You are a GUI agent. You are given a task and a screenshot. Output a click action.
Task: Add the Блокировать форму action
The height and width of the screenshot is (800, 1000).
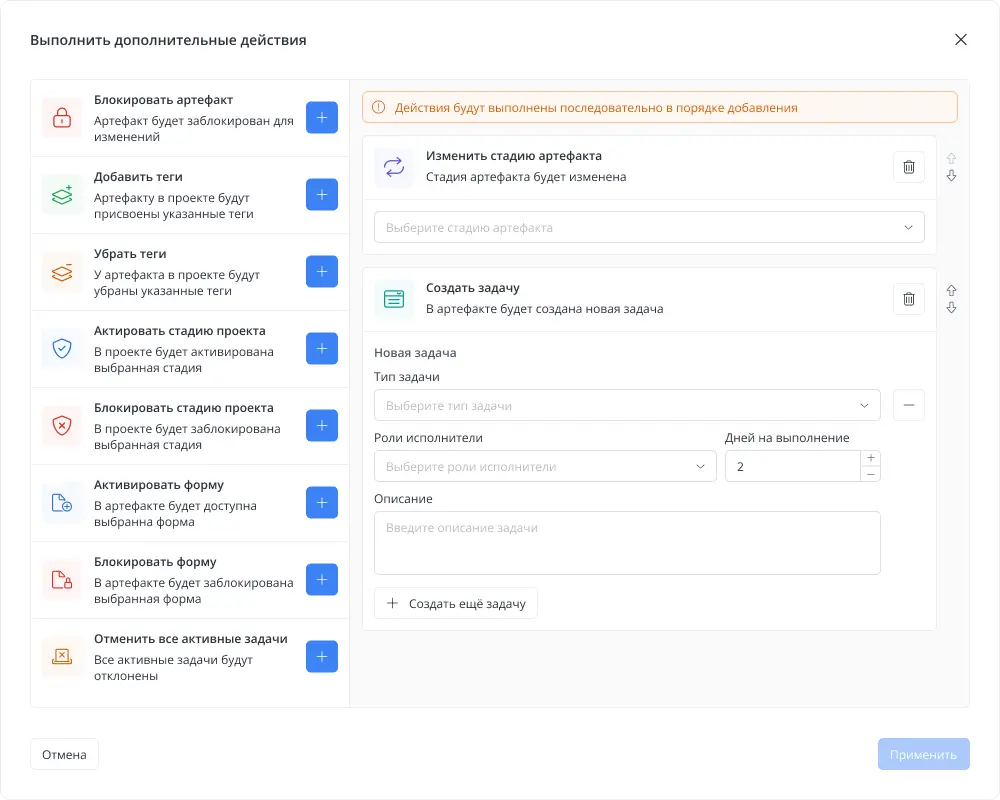(x=321, y=580)
